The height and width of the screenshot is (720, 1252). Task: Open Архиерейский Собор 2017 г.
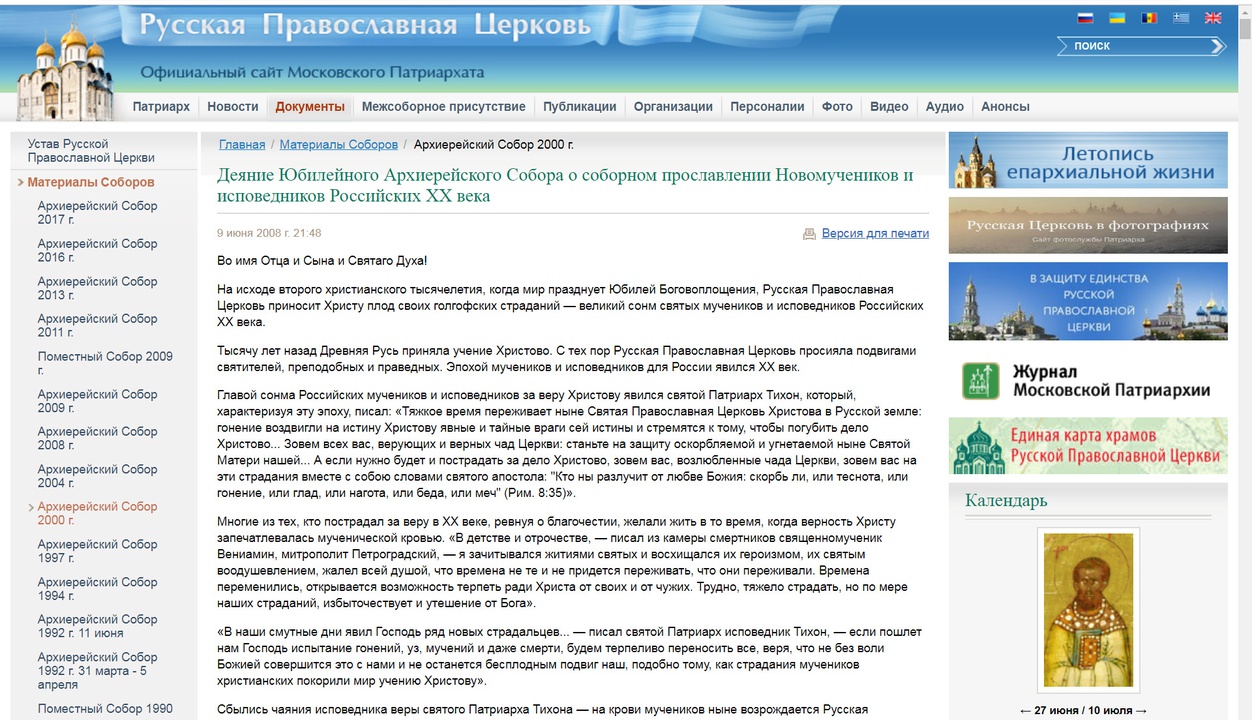(97, 213)
